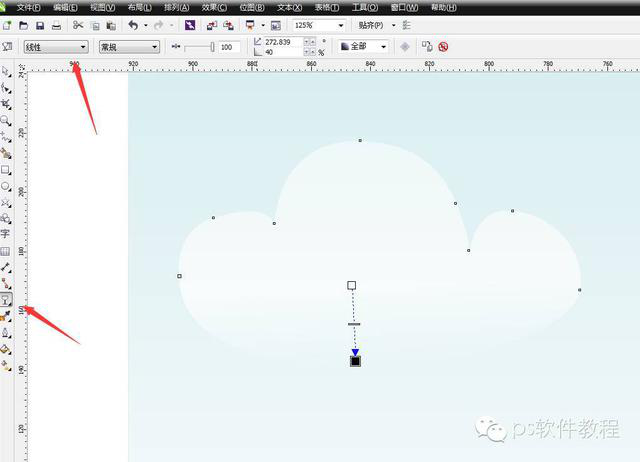Select the Freehand curve tool
This screenshot has width=640, height=462.
point(6,137)
